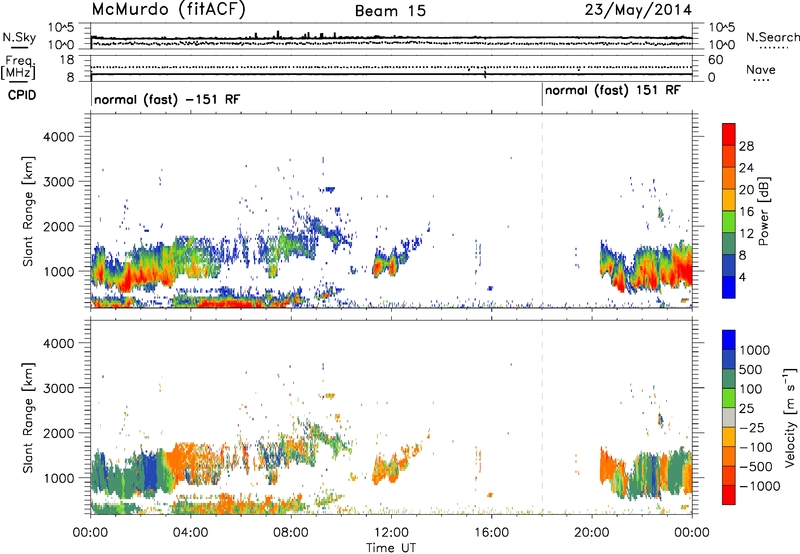
Task: Click the 'Freq. [MHz]' label
Action: [x=18, y=67]
